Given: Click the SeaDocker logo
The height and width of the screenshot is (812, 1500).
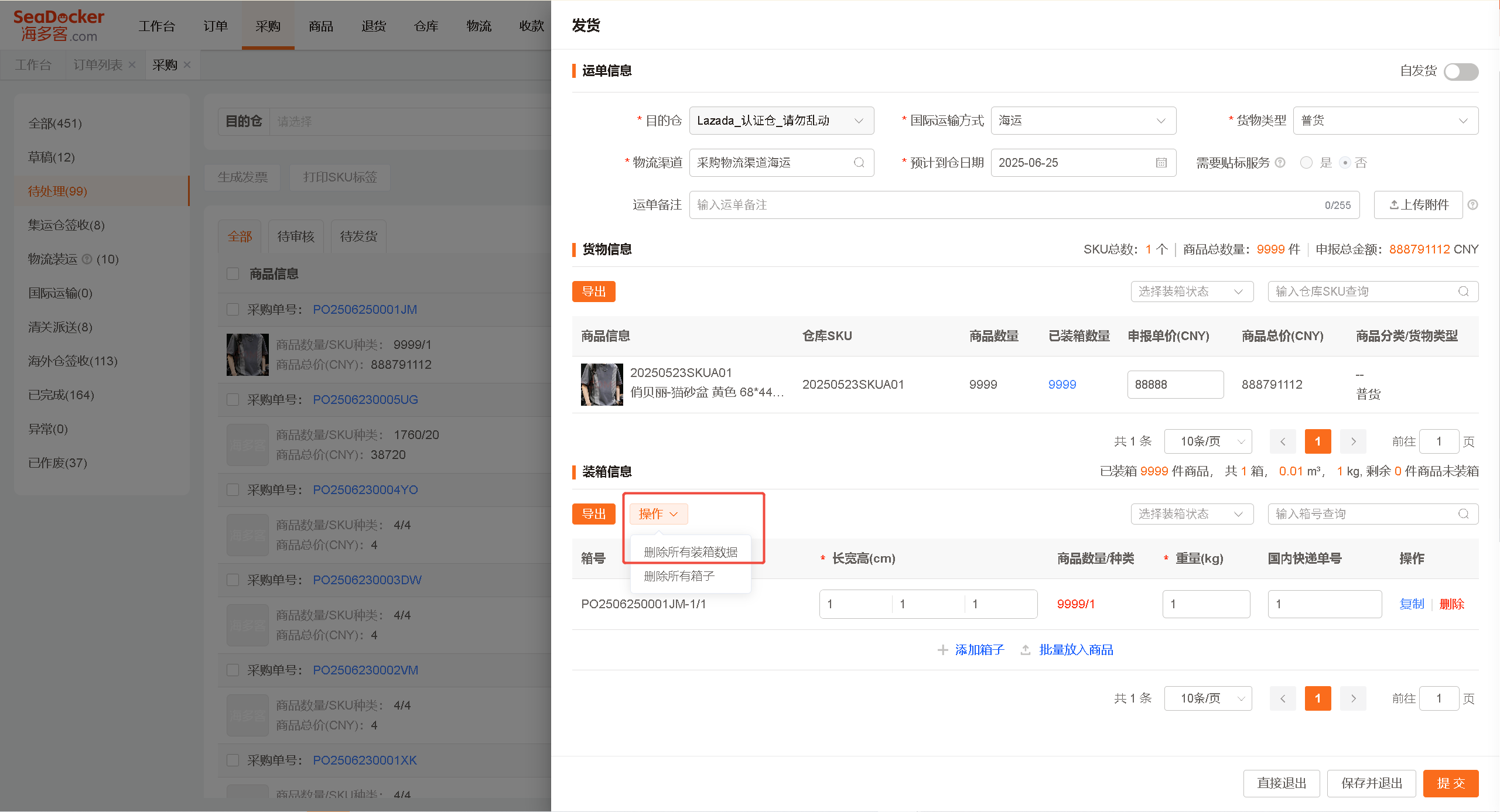Looking at the screenshot, I should [59, 26].
